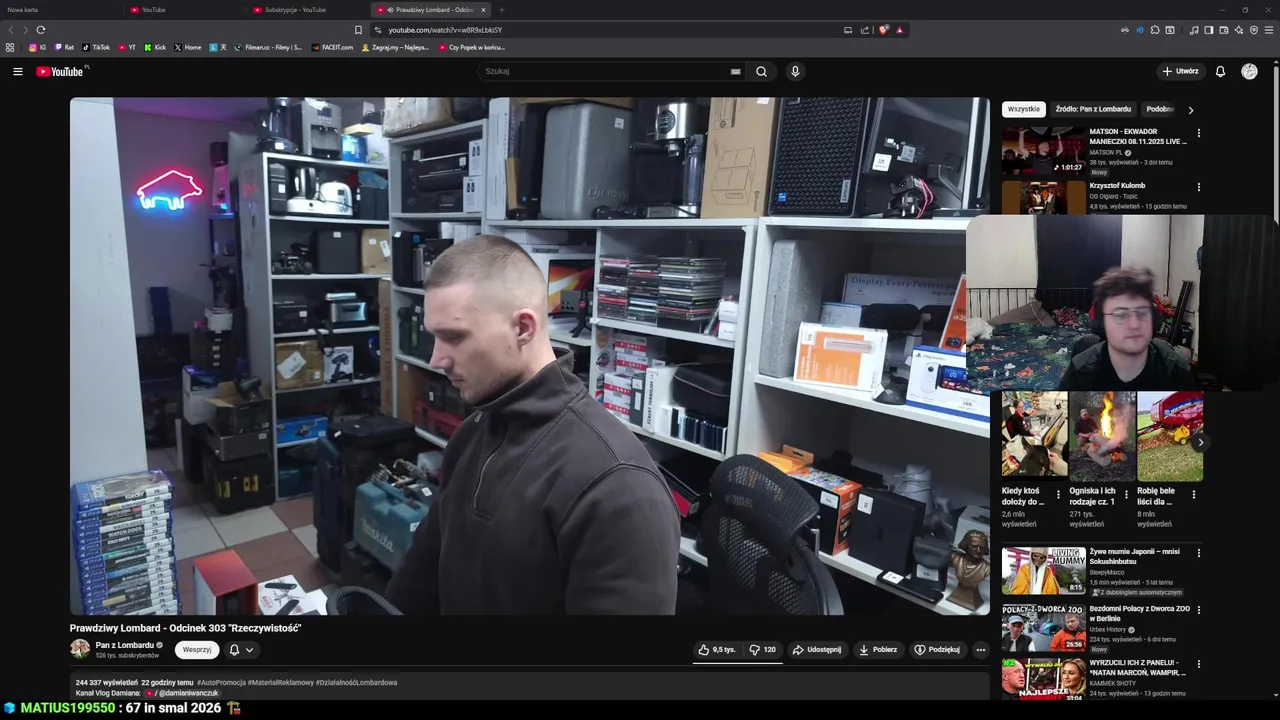Click the browser address bar URL

point(445,30)
